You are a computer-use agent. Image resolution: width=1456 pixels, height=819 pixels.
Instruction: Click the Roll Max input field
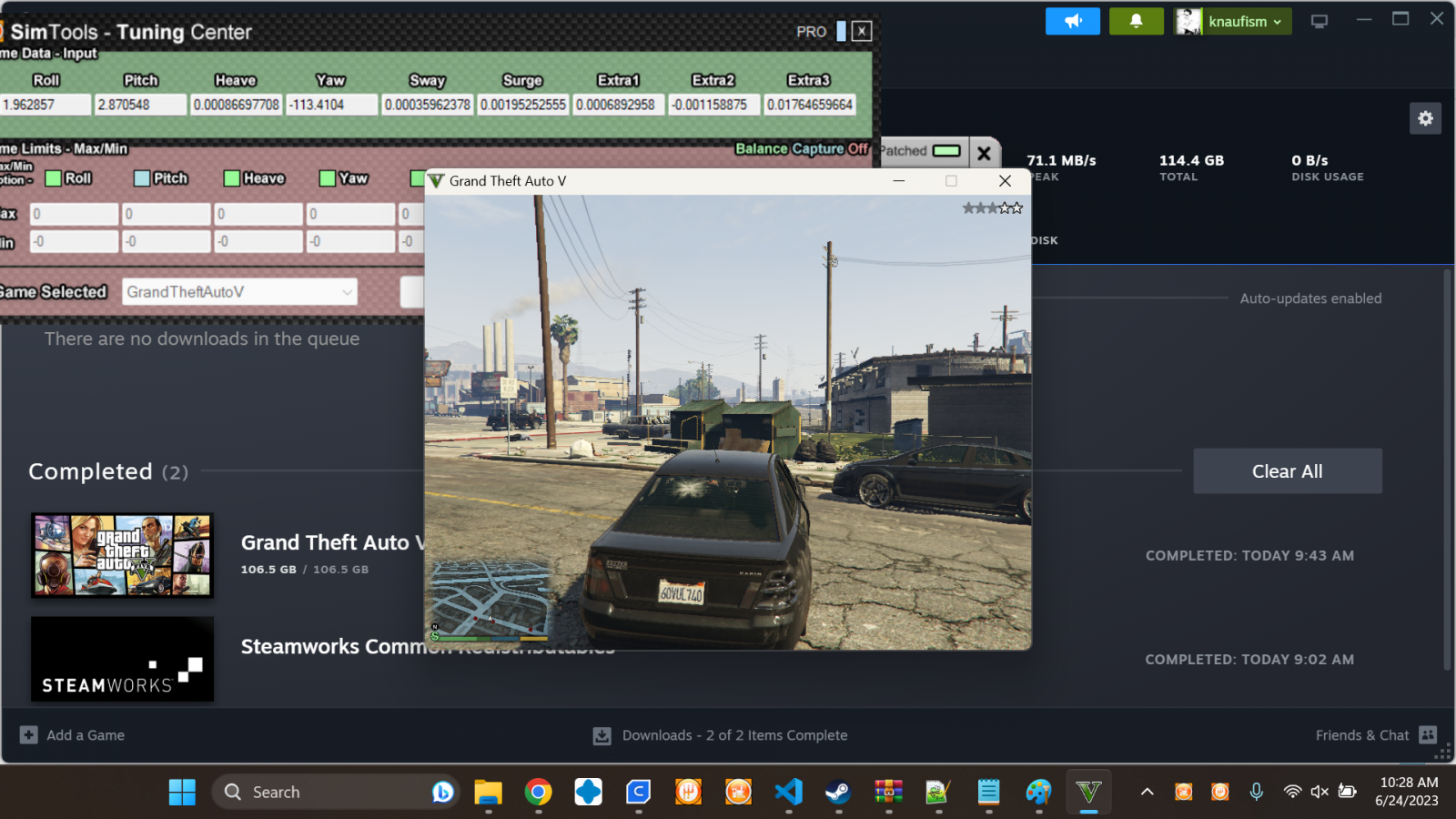[x=75, y=214]
